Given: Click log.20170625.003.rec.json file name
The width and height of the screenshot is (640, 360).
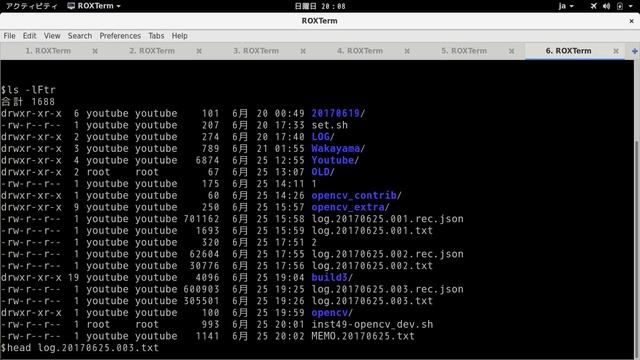Looking at the screenshot, I should pos(387,289).
